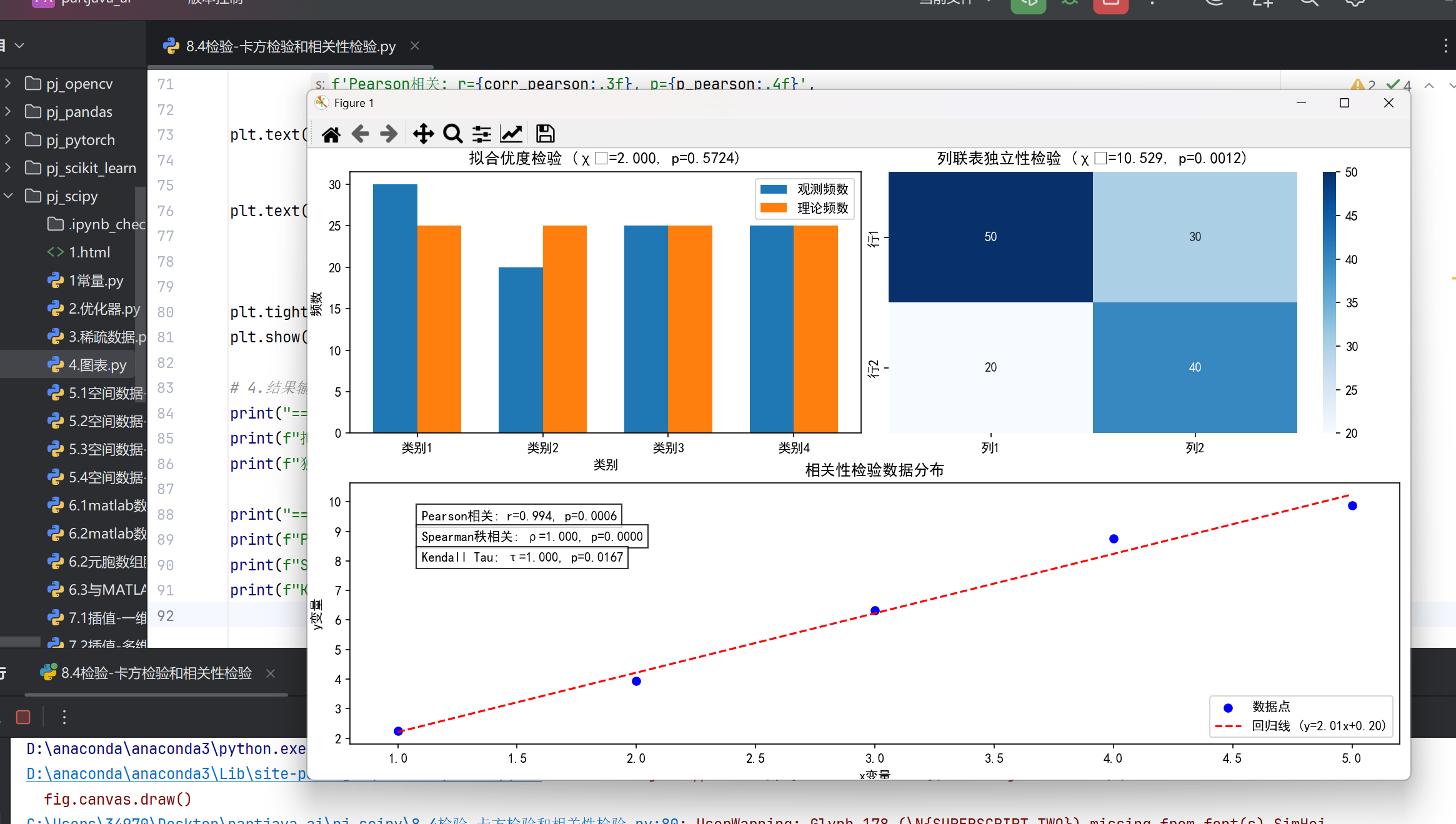
Task: Click the Save figure disk icon
Action: 545,134
